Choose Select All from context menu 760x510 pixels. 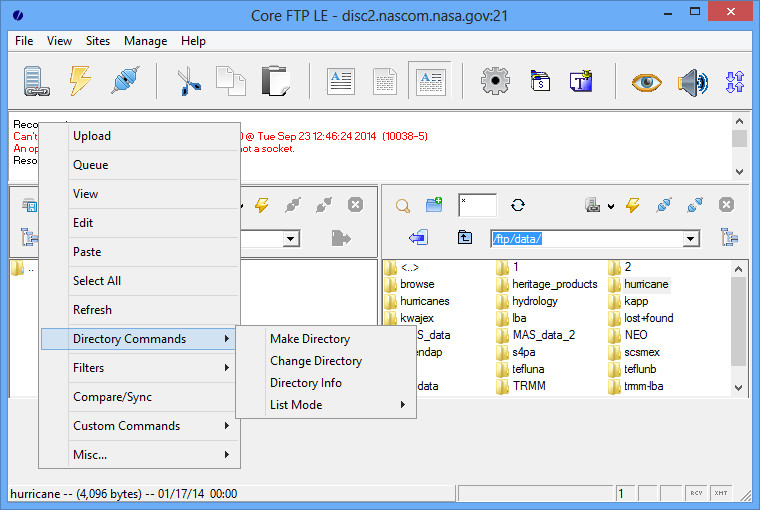(140, 281)
